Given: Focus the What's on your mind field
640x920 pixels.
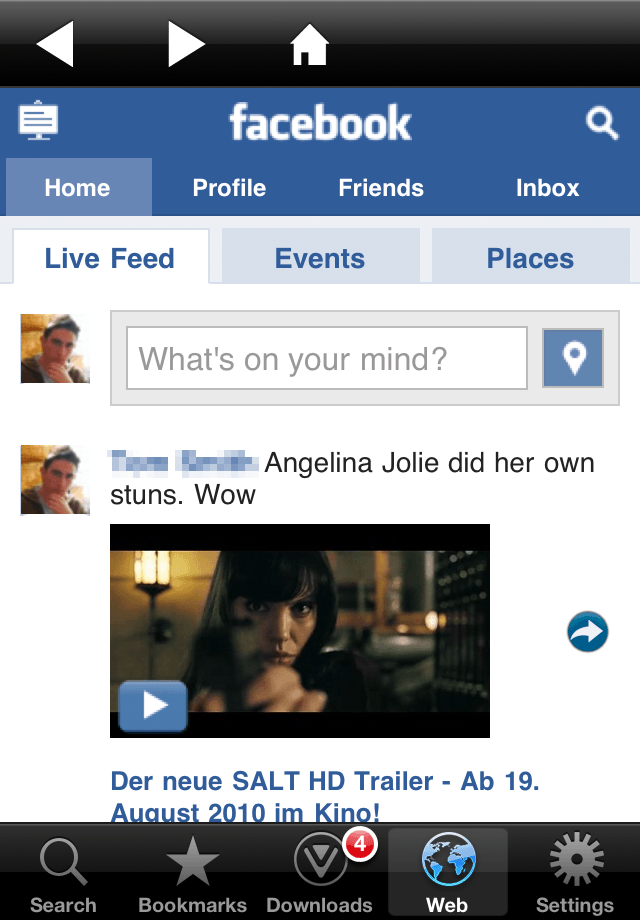Looking at the screenshot, I should coord(327,358).
